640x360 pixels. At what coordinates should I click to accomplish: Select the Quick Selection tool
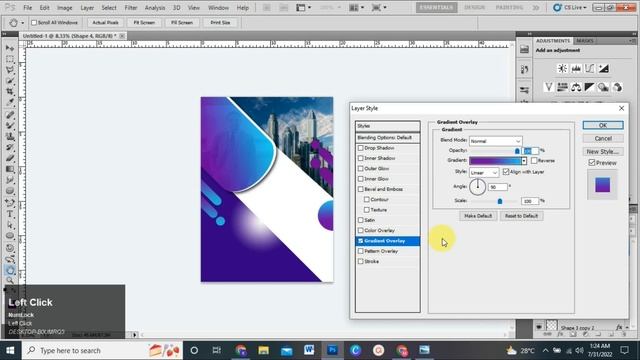[x=10, y=81]
